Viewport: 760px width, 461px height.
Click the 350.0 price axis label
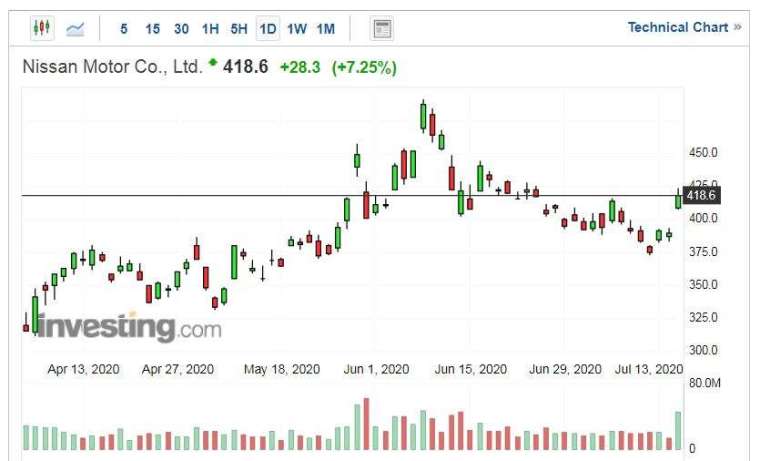pyautogui.click(x=703, y=285)
